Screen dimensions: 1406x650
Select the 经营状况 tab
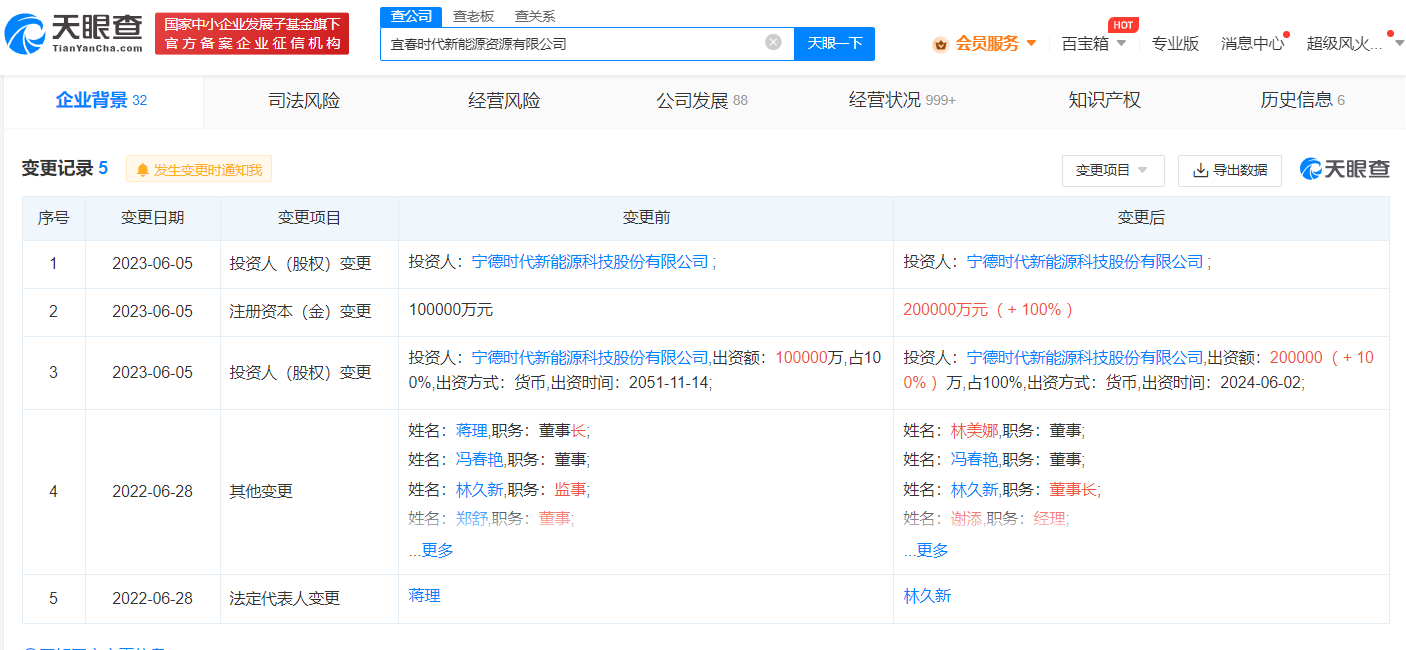pyautogui.click(x=902, y=100)
